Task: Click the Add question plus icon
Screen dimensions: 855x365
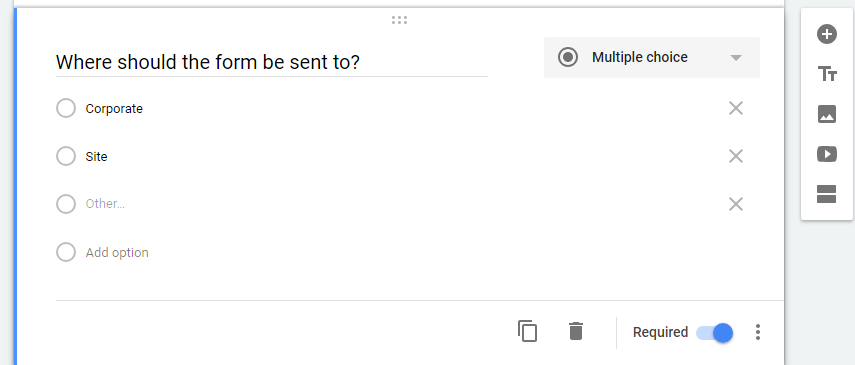Action: 827,34
